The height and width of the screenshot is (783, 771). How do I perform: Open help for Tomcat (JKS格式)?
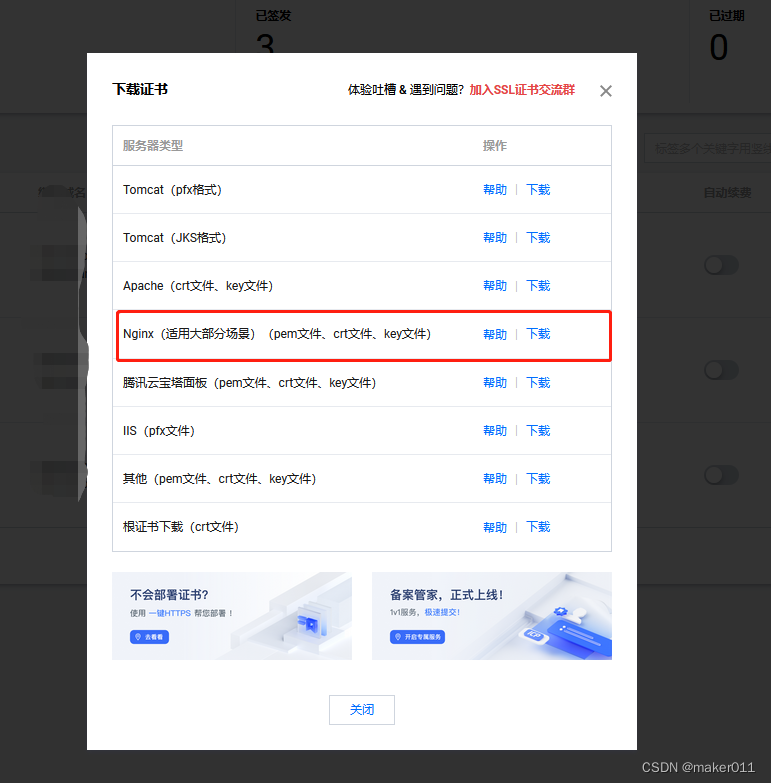pos(495,238)
